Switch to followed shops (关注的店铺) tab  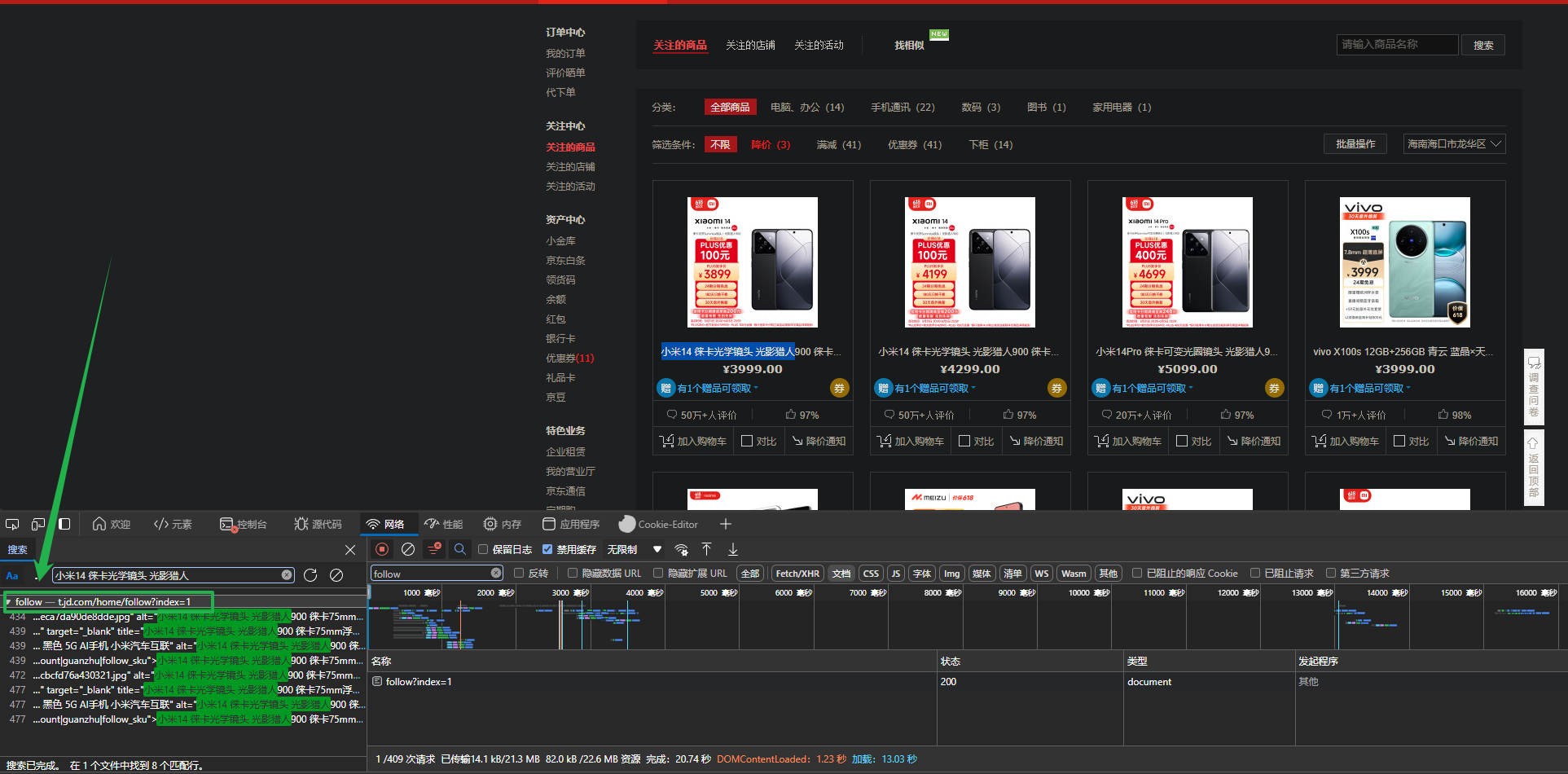750,45
